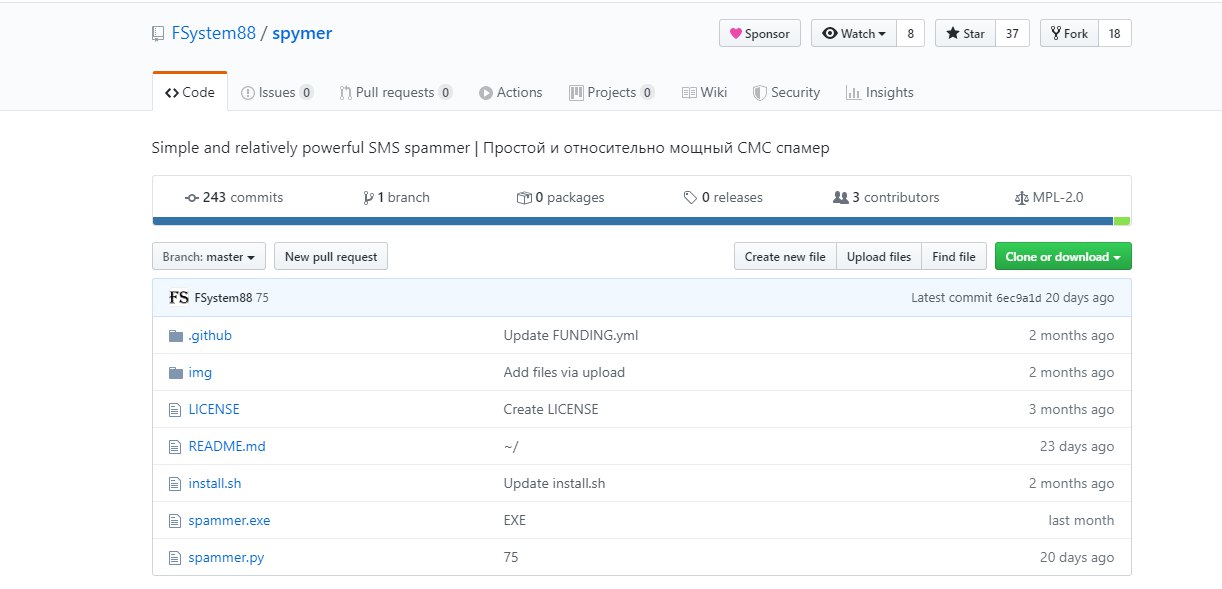Open the FSystem88 owner link
This screenshot has width=1222, height=589.
tap(213, 33)
